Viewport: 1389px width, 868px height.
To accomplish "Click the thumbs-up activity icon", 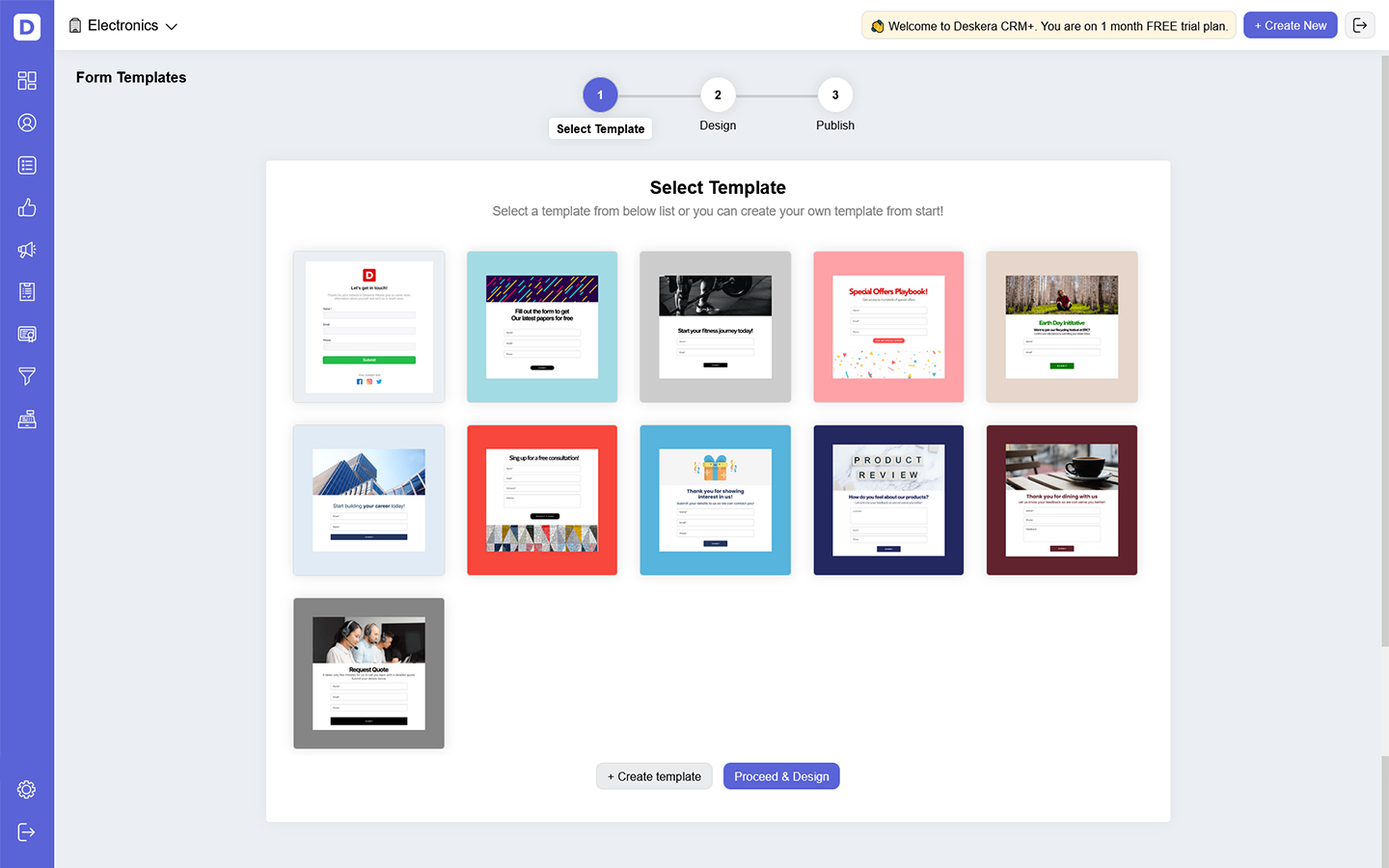I will 26,207.
